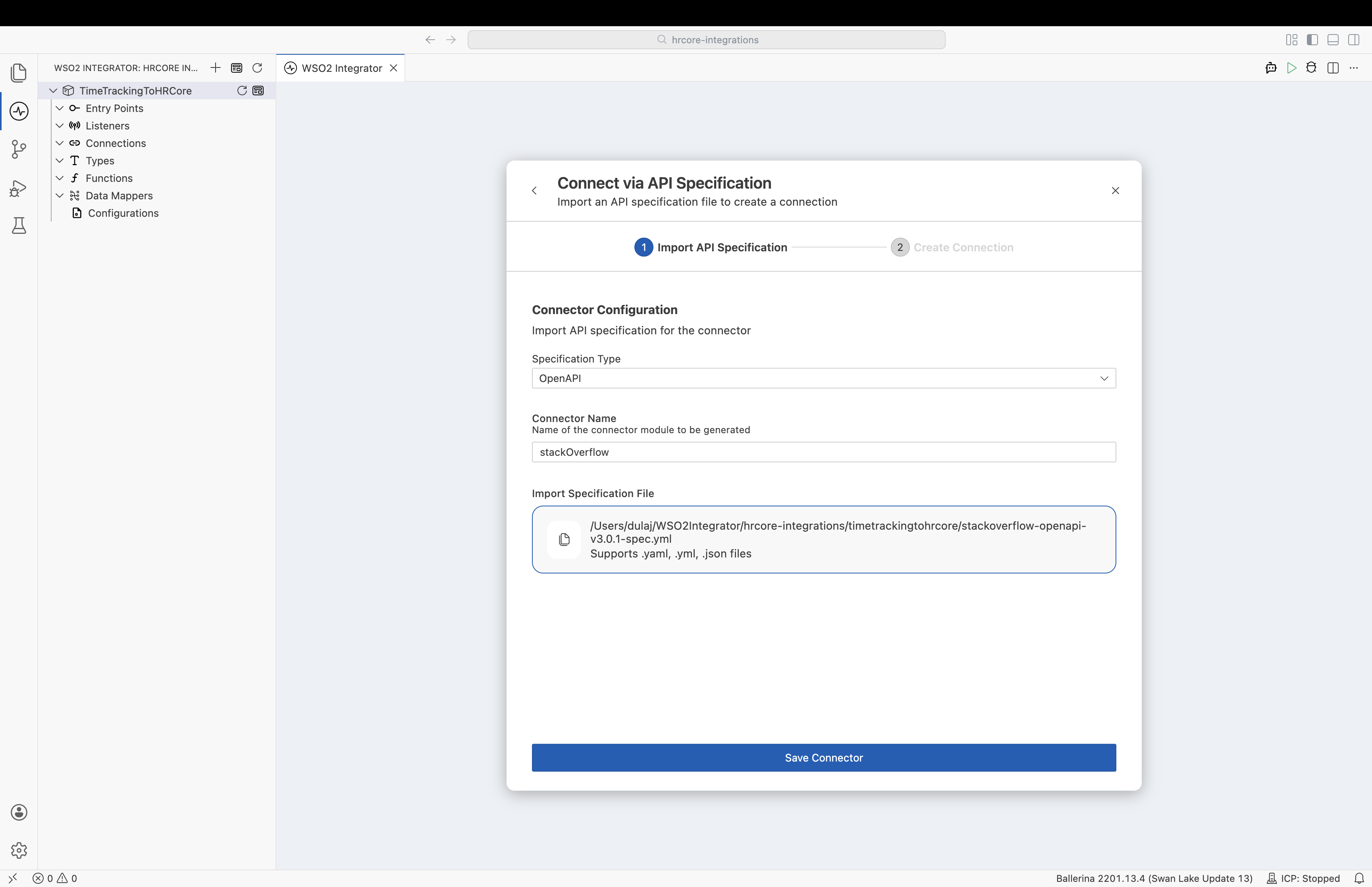Click the Debug bug icon in the editor toolbar

pyautogui.click(x=1312, y=68)
